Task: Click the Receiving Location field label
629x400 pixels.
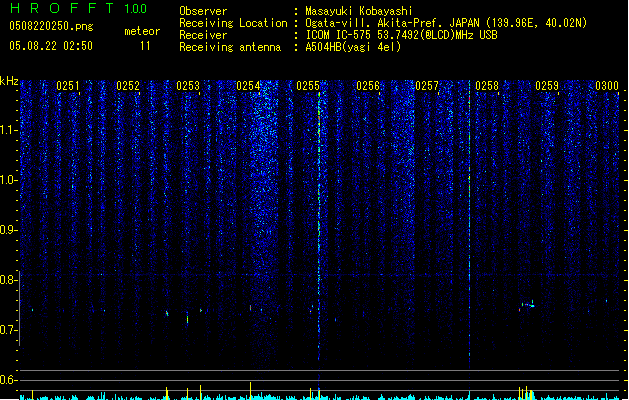Action: point(233,23)
